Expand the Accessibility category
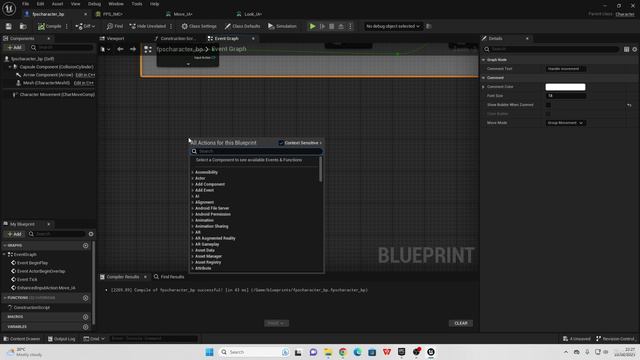This screenshot has width=640, height=360. (x=206, y=172)
